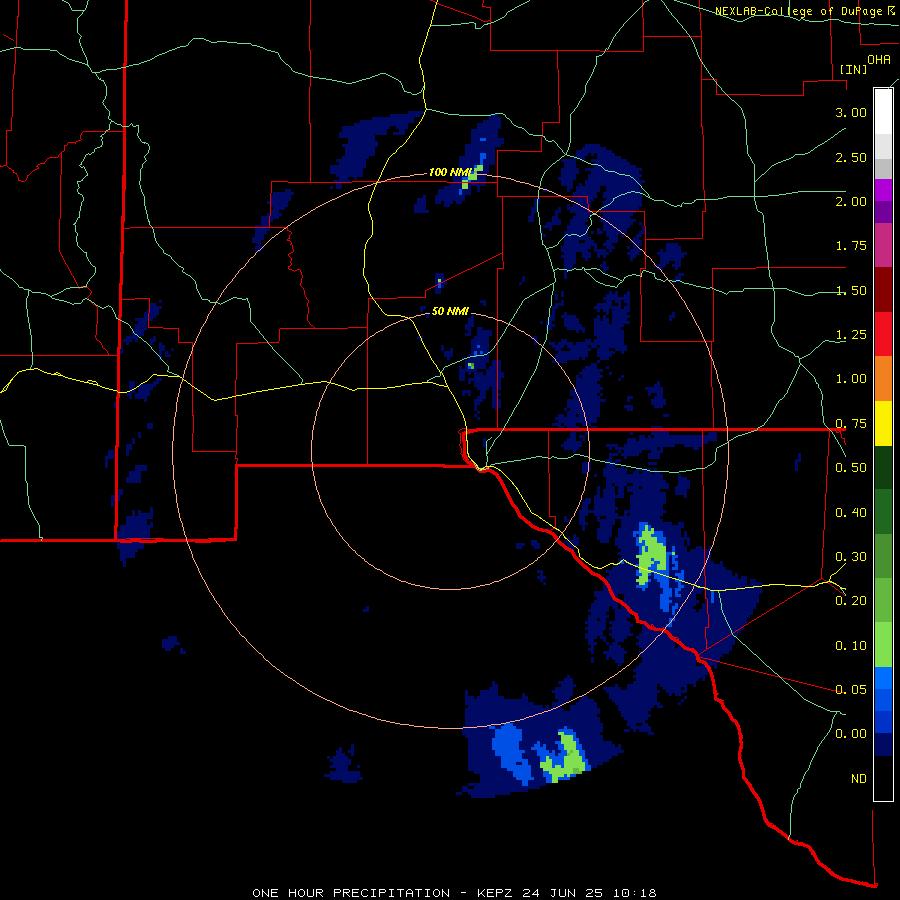Click the 0.50 legend value
This screenshot has height=900, width=900.
tap(851, 468)
